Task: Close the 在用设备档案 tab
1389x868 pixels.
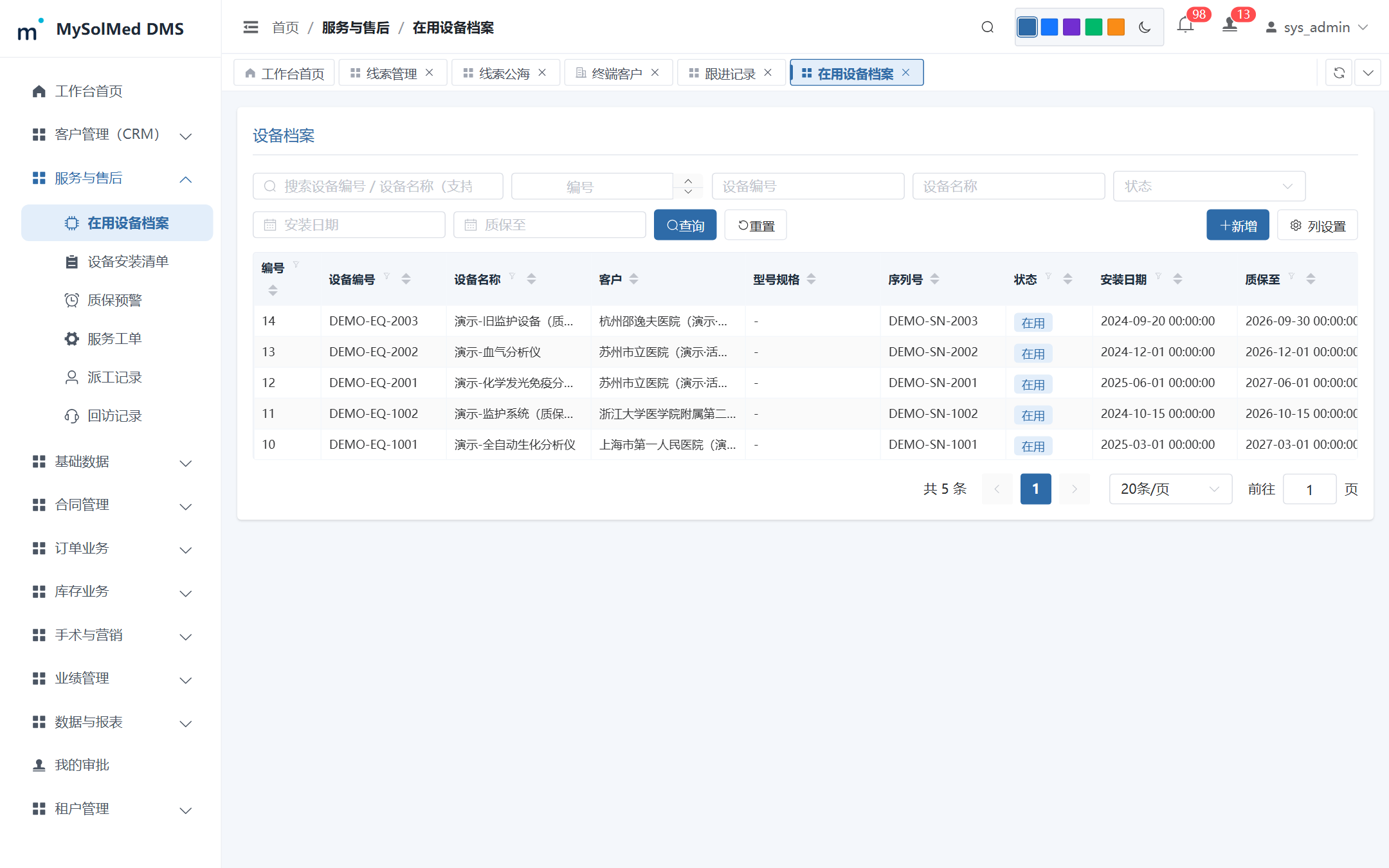Action: (x=905, y=73)
